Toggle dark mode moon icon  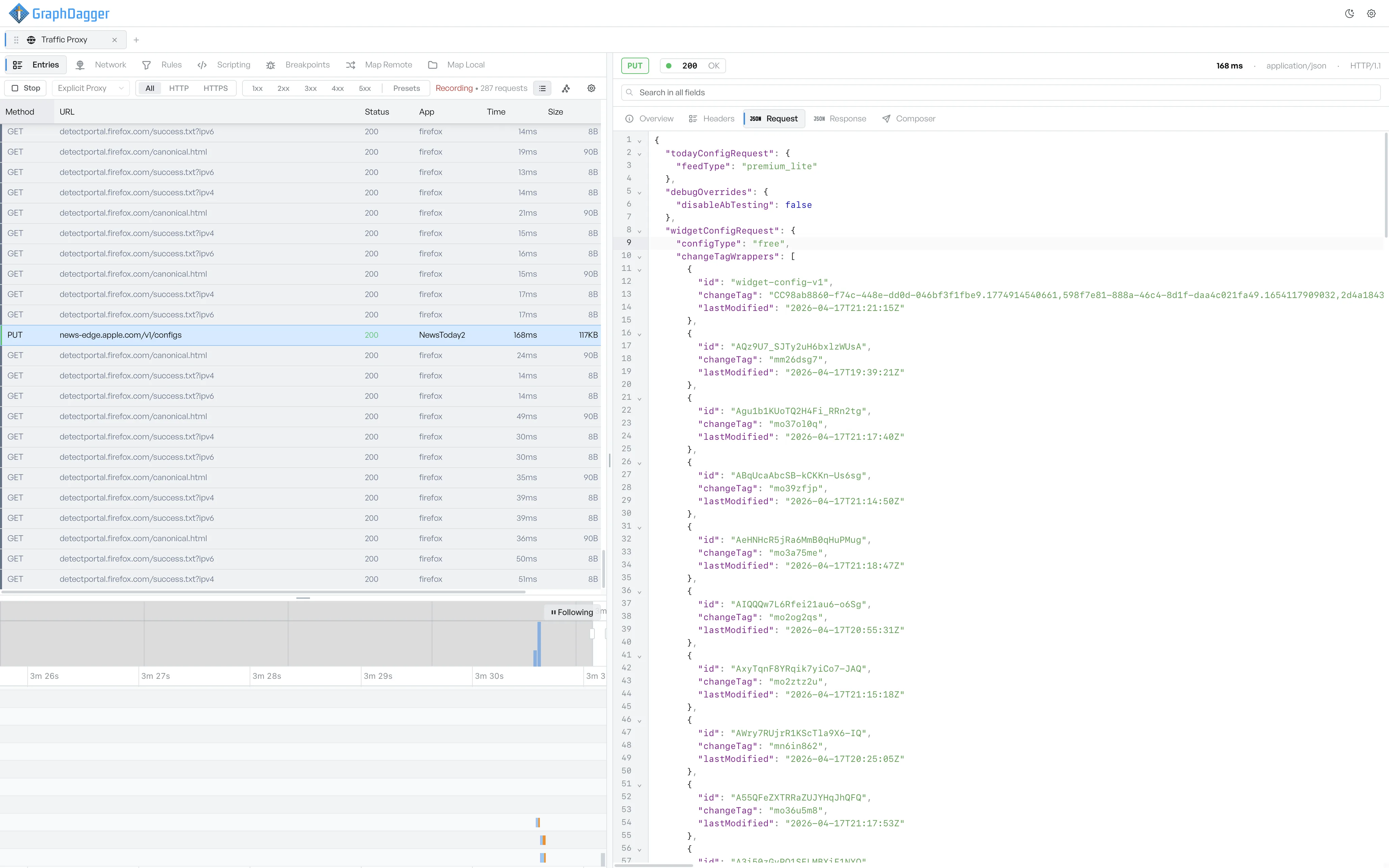[x=1349, y=14]
